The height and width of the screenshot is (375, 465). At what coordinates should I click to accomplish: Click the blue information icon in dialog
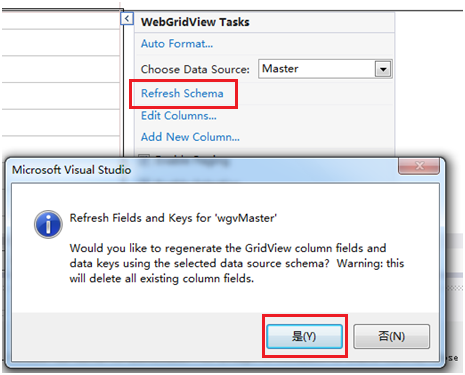pyautogui.click(x=48, y=224)
